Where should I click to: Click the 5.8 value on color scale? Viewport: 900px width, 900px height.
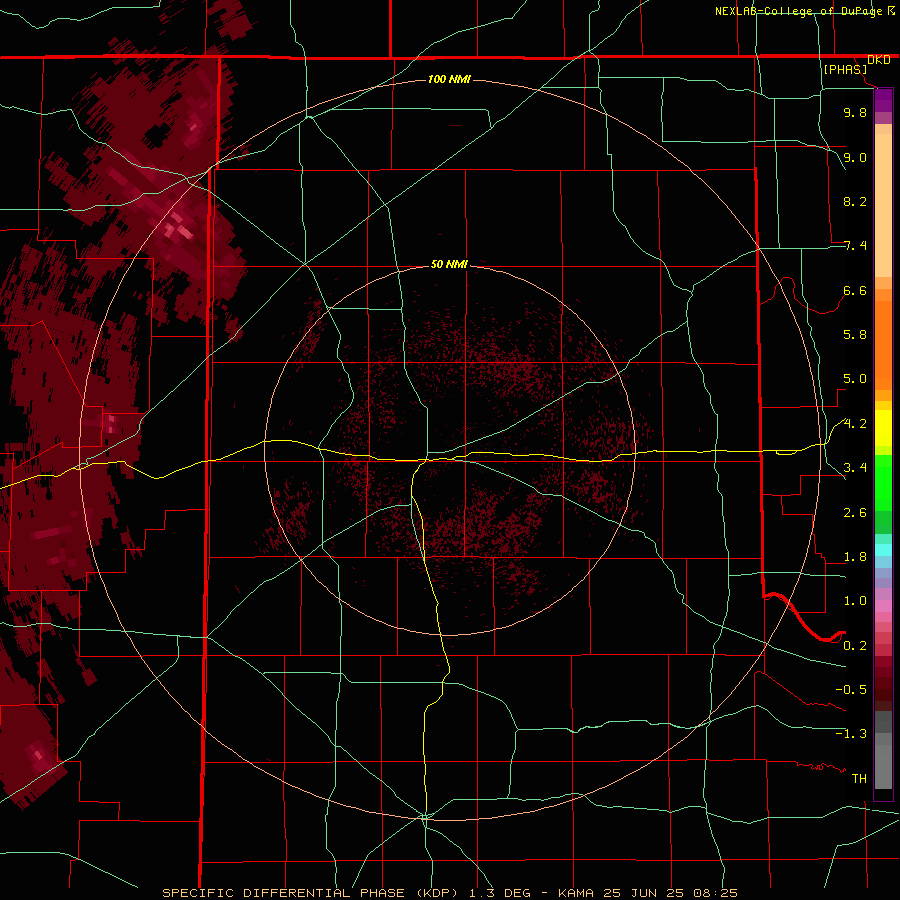point(855,335)
